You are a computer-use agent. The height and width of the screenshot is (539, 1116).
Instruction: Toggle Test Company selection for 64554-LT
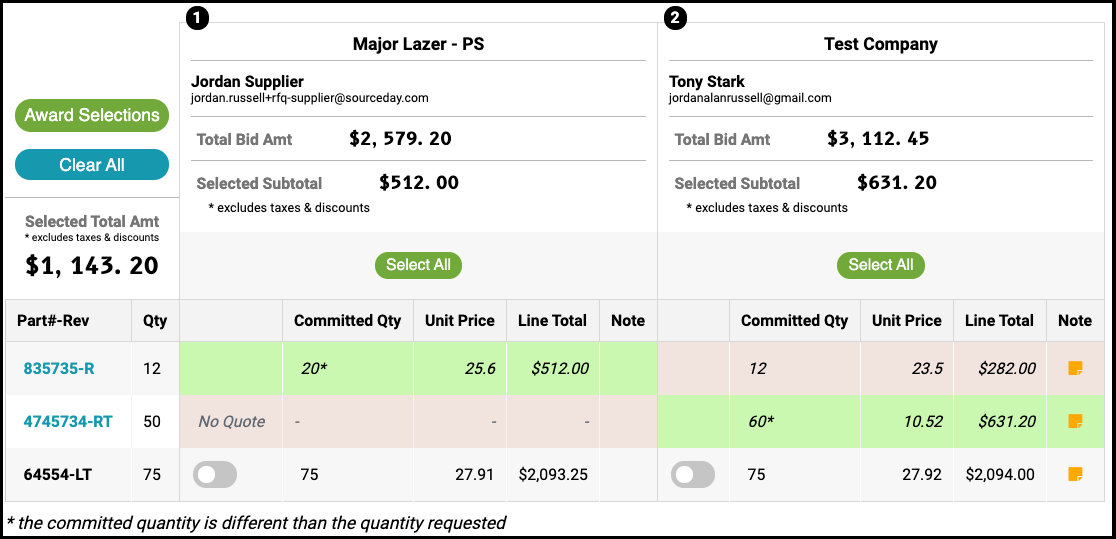pos(693,475)
